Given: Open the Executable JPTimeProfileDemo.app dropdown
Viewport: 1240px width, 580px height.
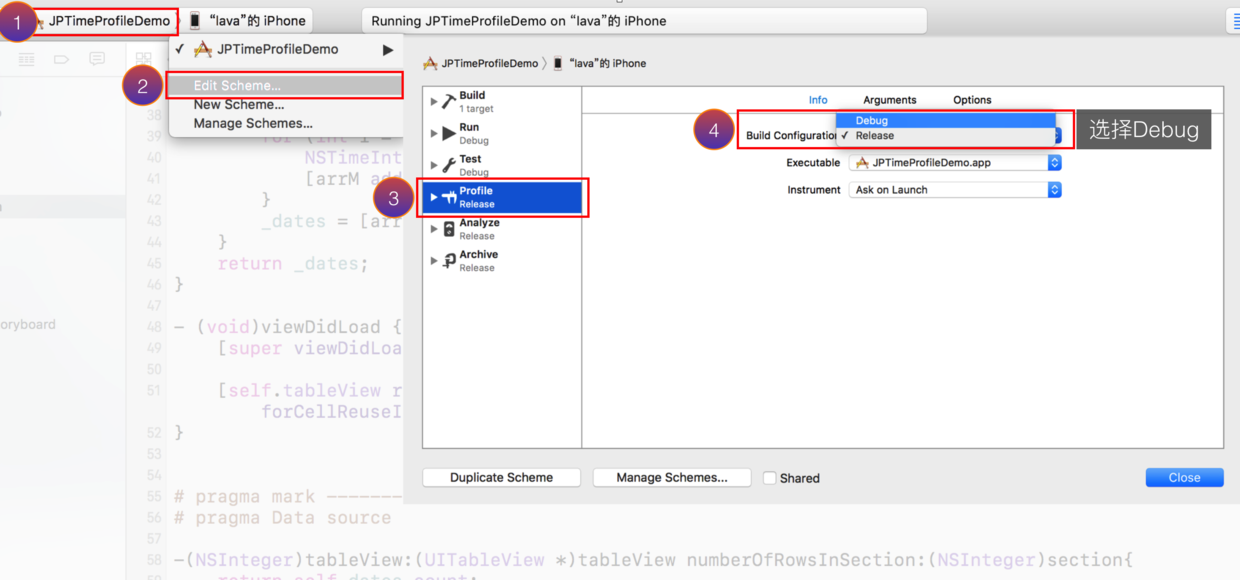Looking at the screenshot, I should pyautogui.click(x=955, y=163).
